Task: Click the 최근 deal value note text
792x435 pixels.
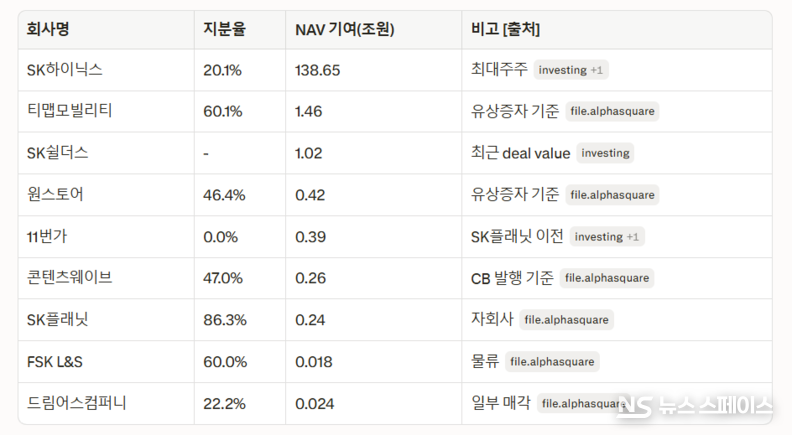Action: tap(520, 153)
